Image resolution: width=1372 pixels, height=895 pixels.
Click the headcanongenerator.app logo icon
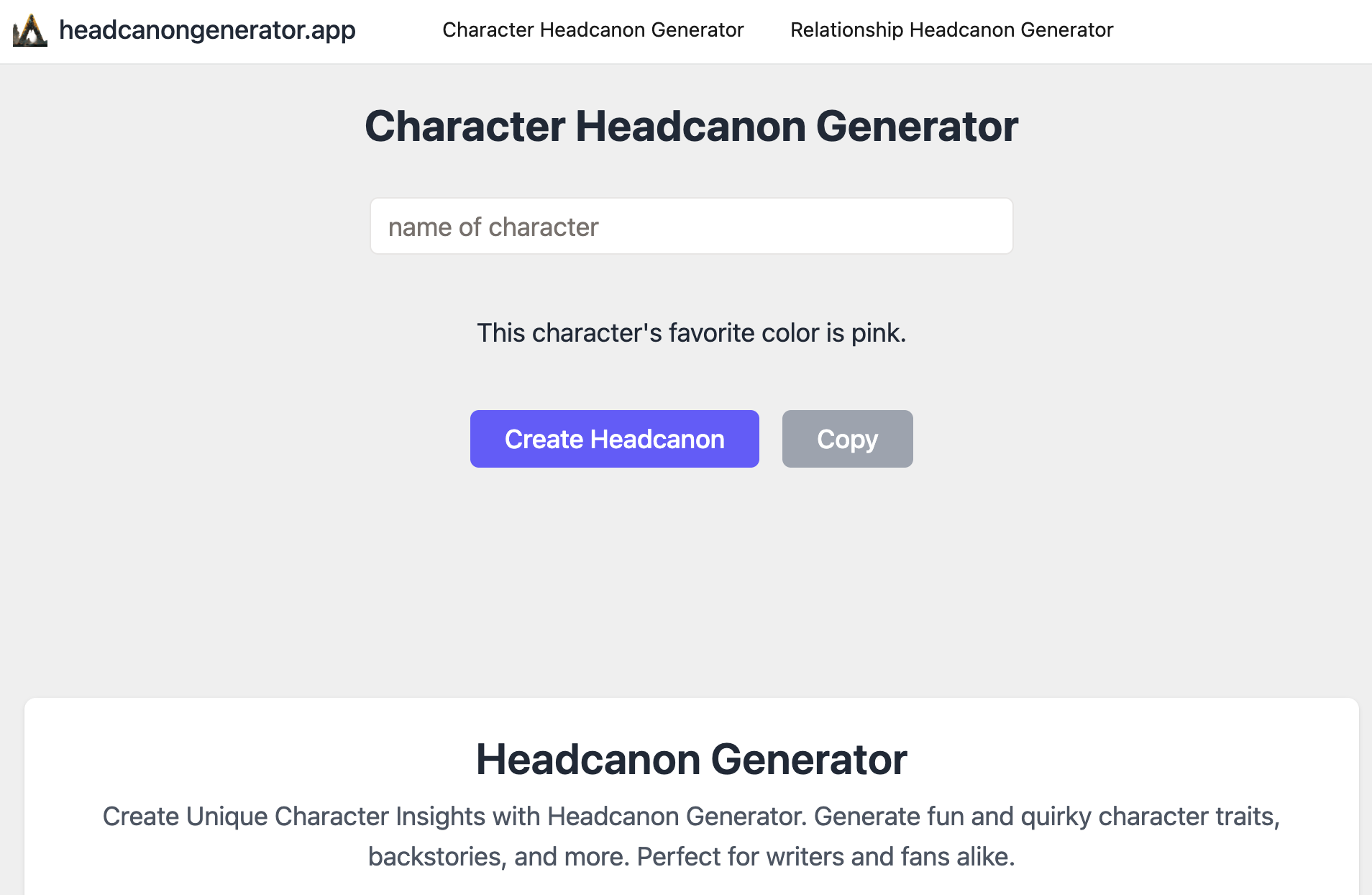click(29, 29)
